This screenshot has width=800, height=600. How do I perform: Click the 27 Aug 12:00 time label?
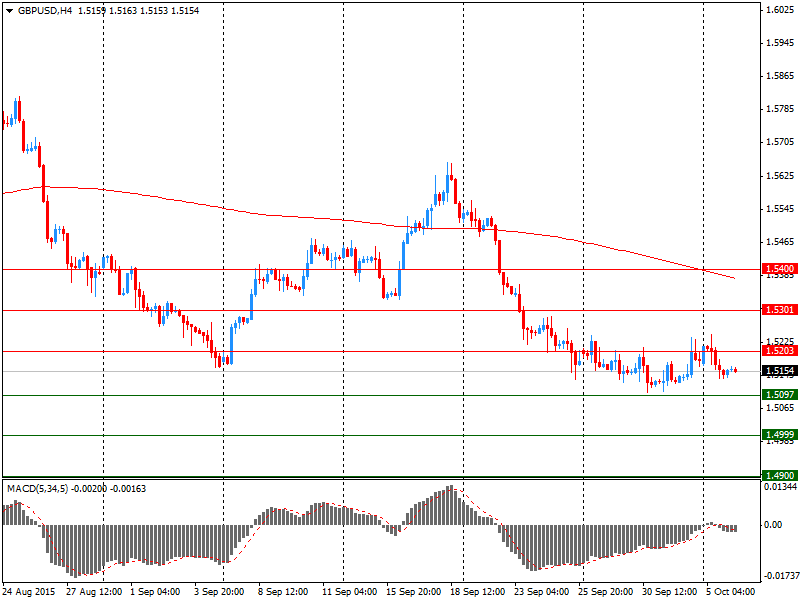point(94,592)
